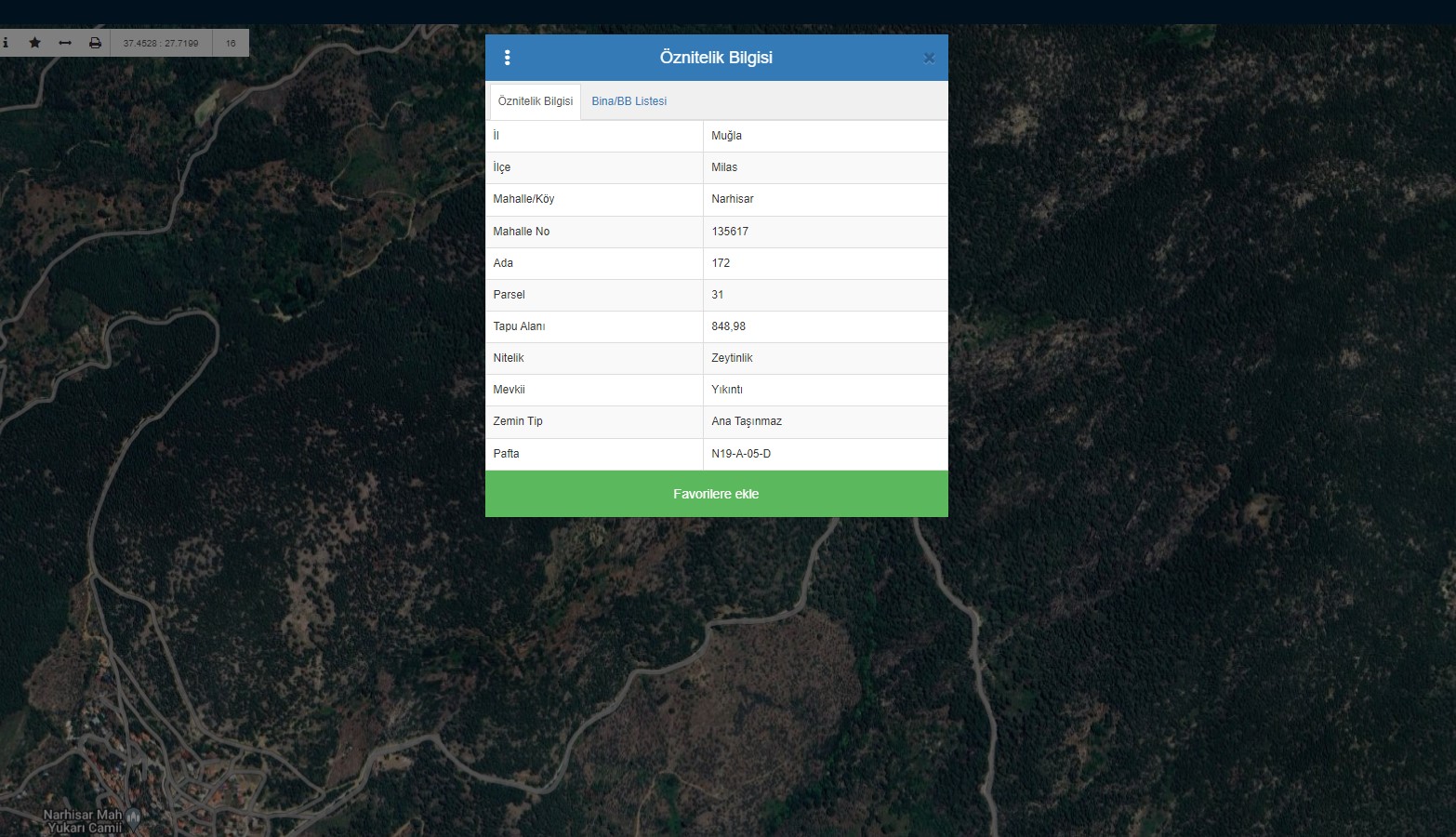
Task: Click the Pafta value N19-A-05-D
Action: tap(741, 454)
